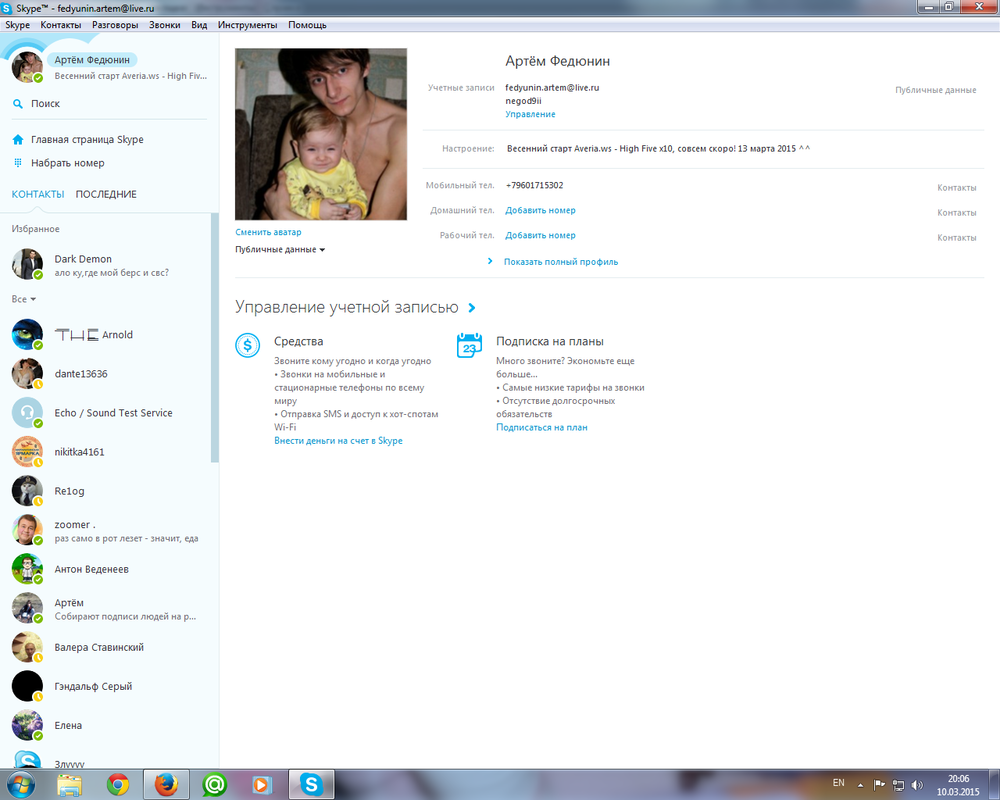Open 'Публичные данные' dropdown under avatar

(280, 250)
